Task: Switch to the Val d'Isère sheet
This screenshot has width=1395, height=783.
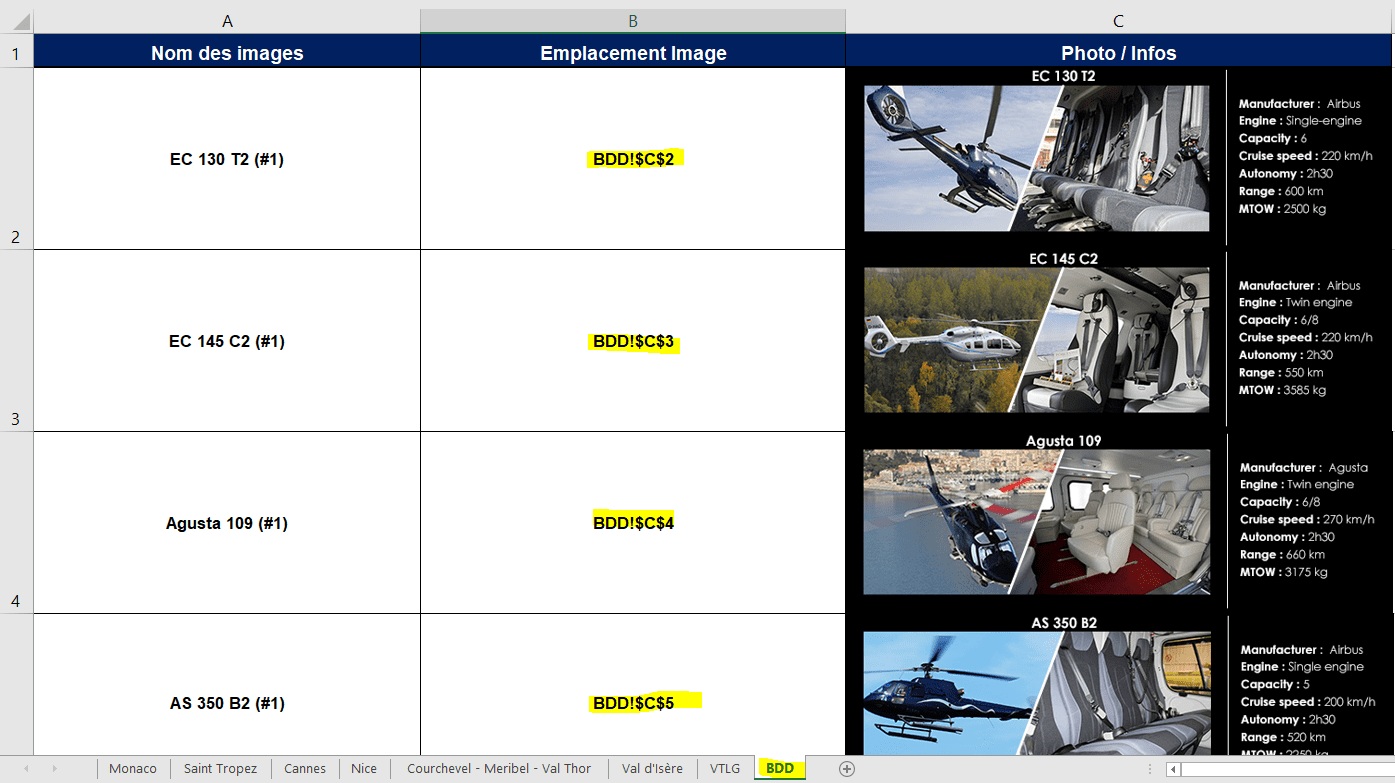Action: 652,768
